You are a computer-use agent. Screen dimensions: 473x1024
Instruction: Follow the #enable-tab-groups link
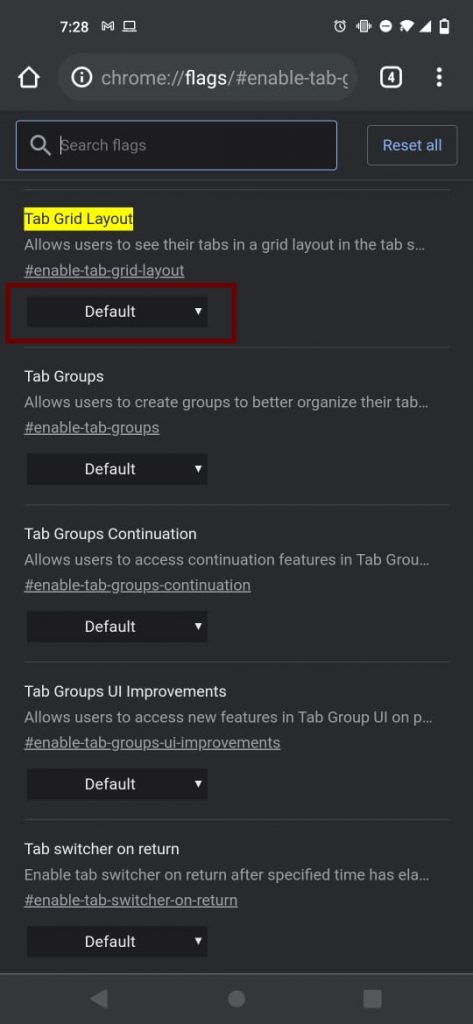(91, 428)
